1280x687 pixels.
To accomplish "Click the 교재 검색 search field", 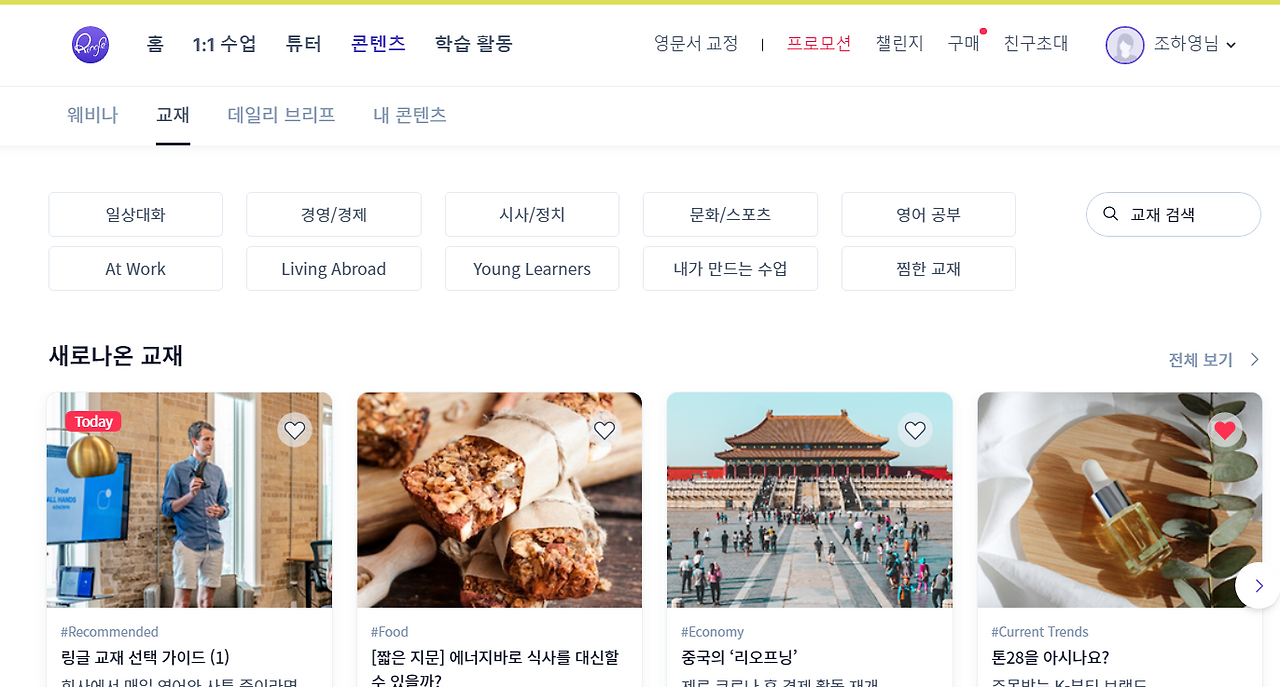I will coord(1174,214).
